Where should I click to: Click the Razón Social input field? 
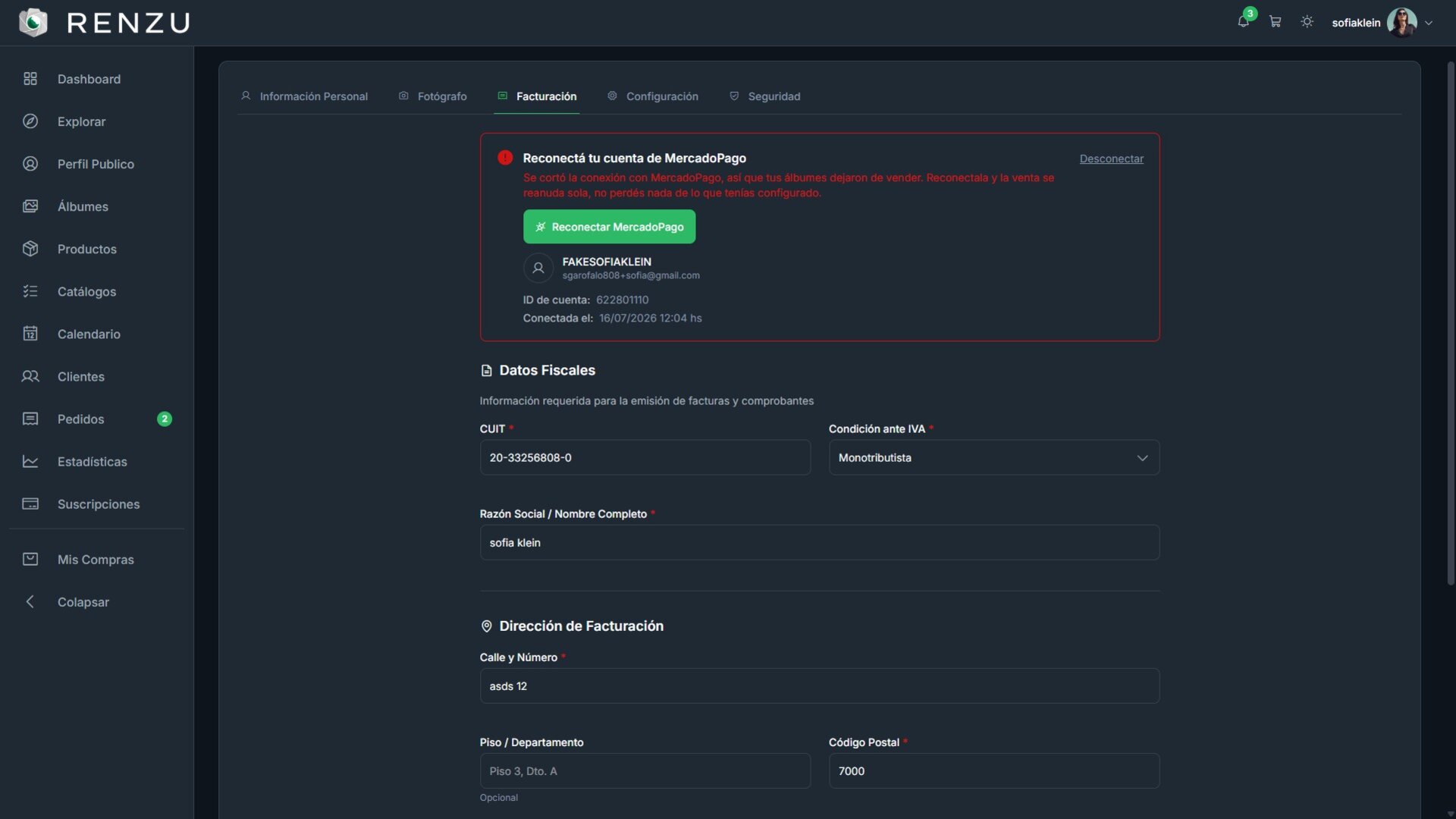pyautogui.click(x=819, y=542)
